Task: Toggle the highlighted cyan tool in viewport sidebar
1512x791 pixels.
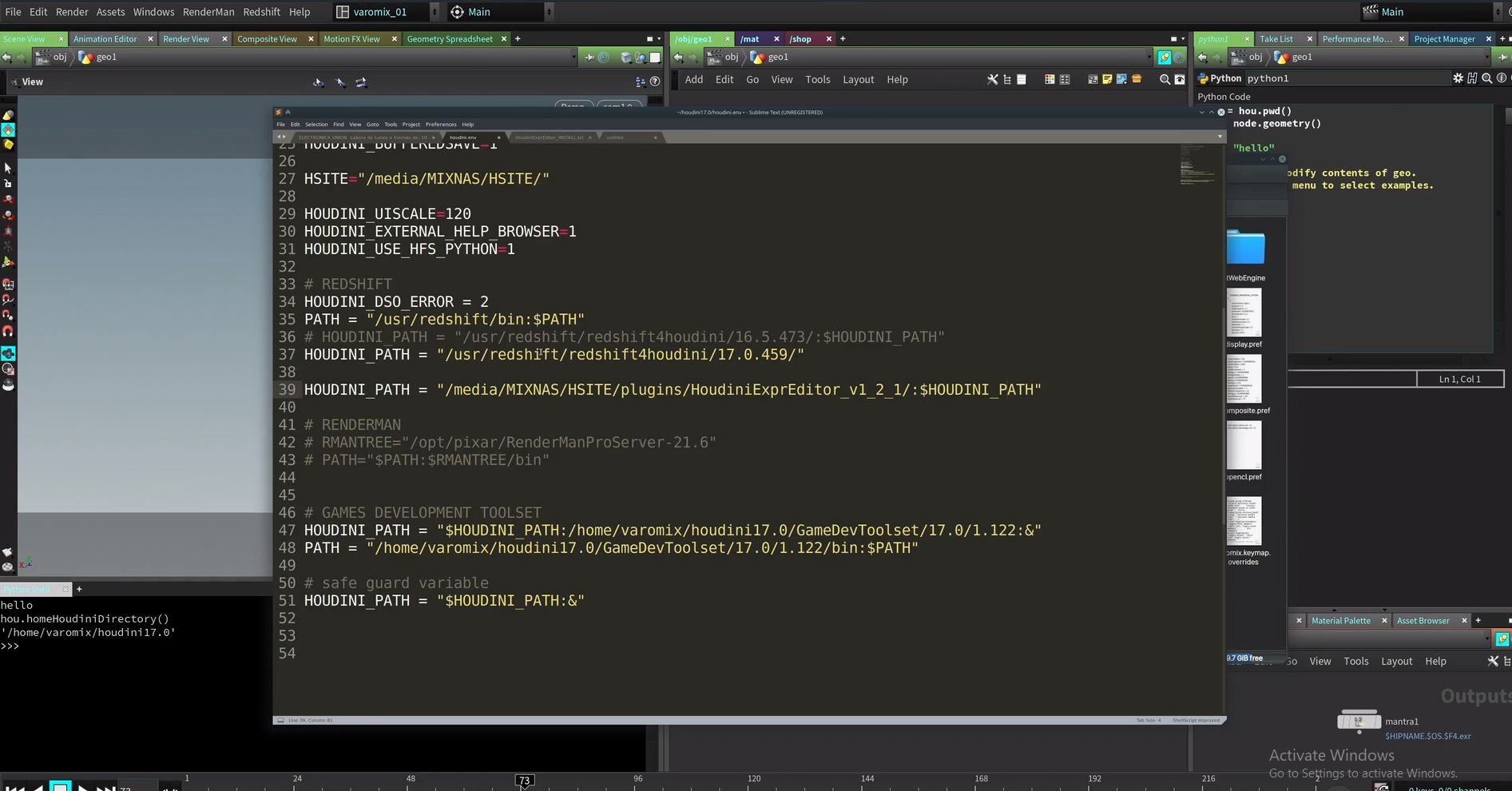Action: [x=8, y=353]
